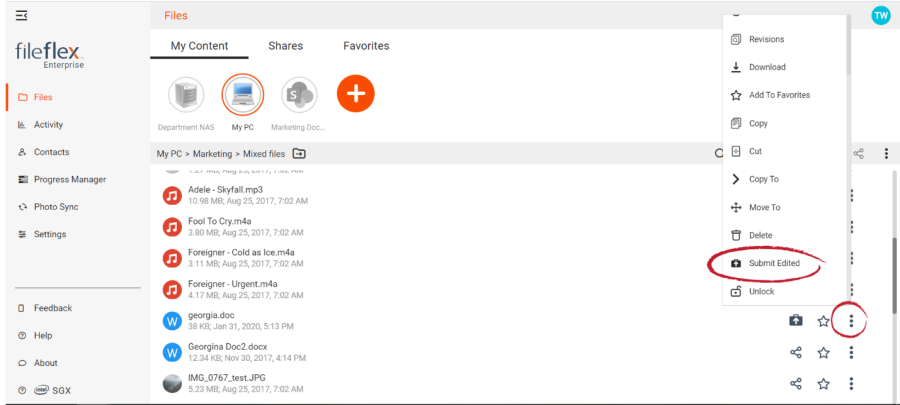The width and height of the screenshot is (900, 405).
Task: Open Progress Manager in sidebar
Action: click(70, 180)
